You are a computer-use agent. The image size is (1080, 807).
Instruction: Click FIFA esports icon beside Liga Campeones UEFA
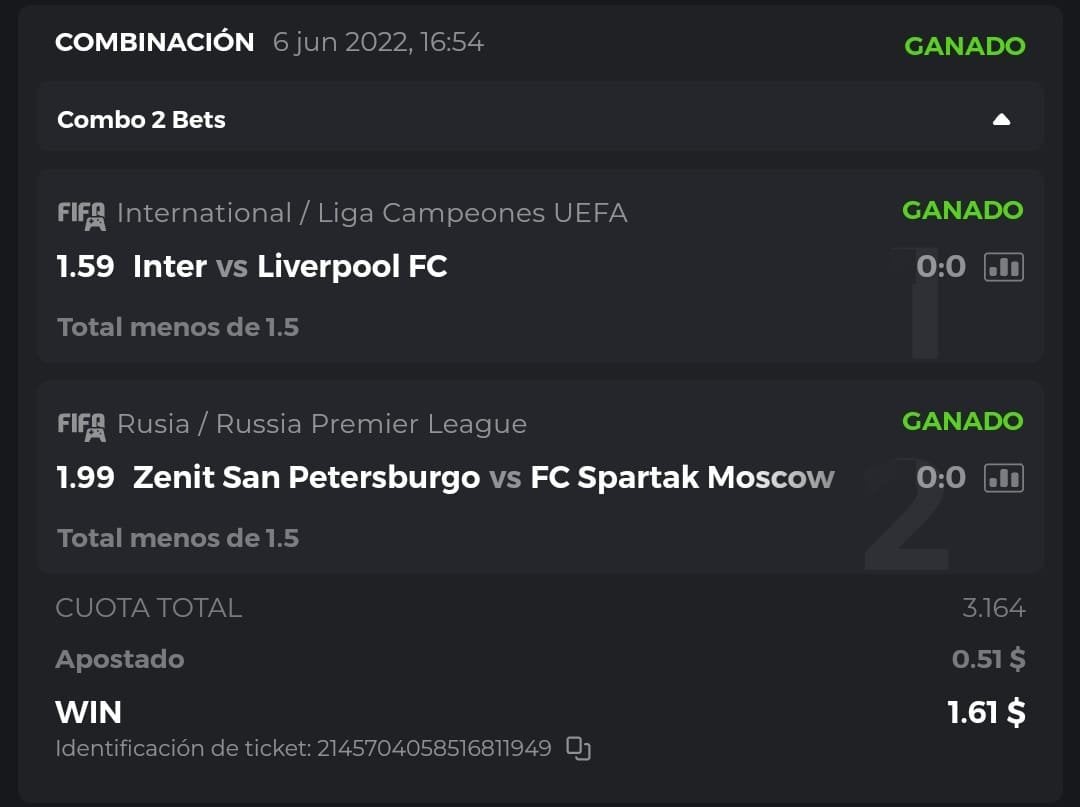[x=81, y=214]
